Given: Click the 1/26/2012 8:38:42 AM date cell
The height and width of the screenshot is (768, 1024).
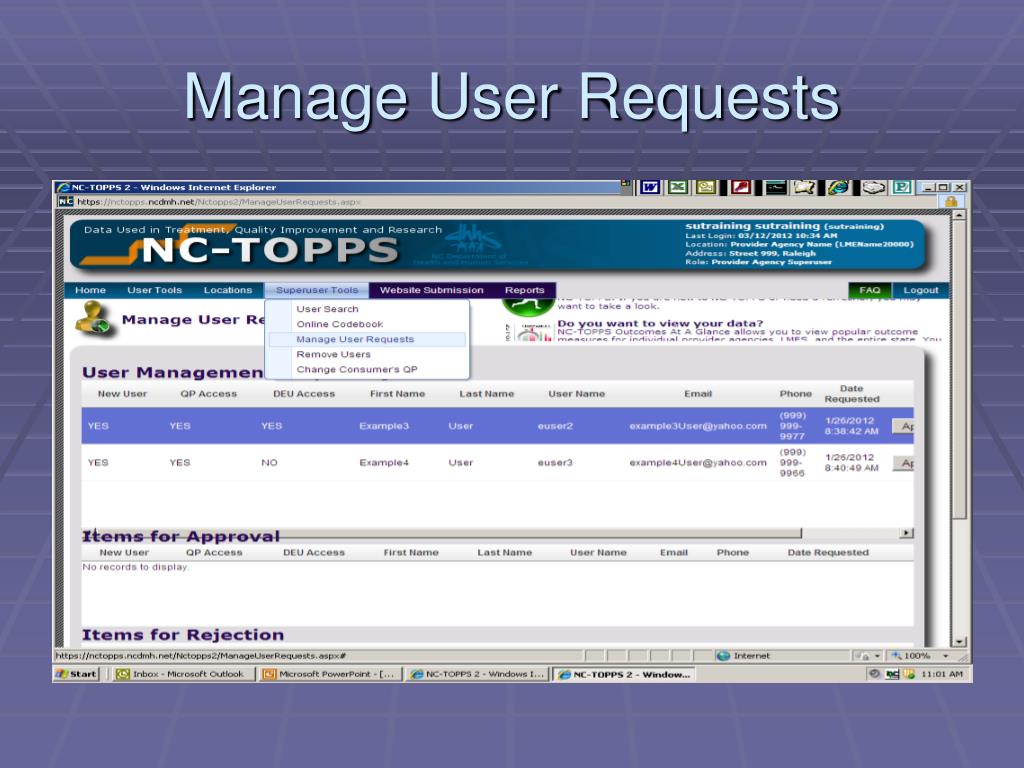Looking at the screenshot, I should click(852, 426).
